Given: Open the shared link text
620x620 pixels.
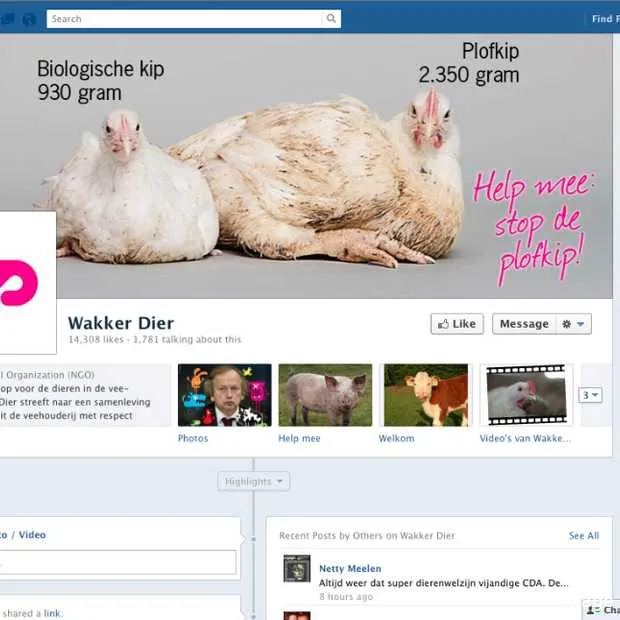Looking at the screenshot, I should [53, 613].
